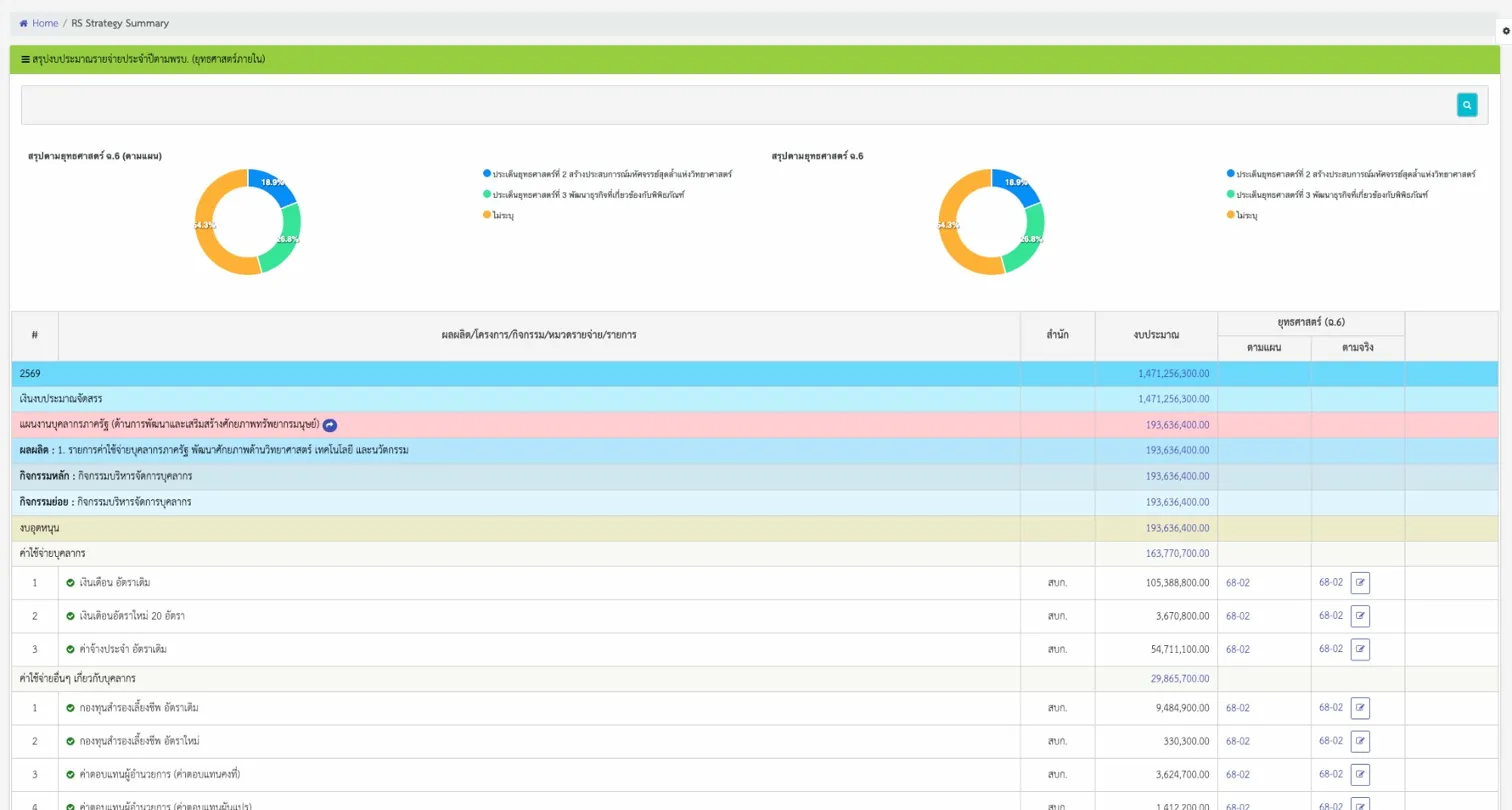
Task: Click the green check beside กองทุนสำรองเลี้ยงชีพ อัตราเดิม
Action: pyautogui.click(x=71, y=708)
